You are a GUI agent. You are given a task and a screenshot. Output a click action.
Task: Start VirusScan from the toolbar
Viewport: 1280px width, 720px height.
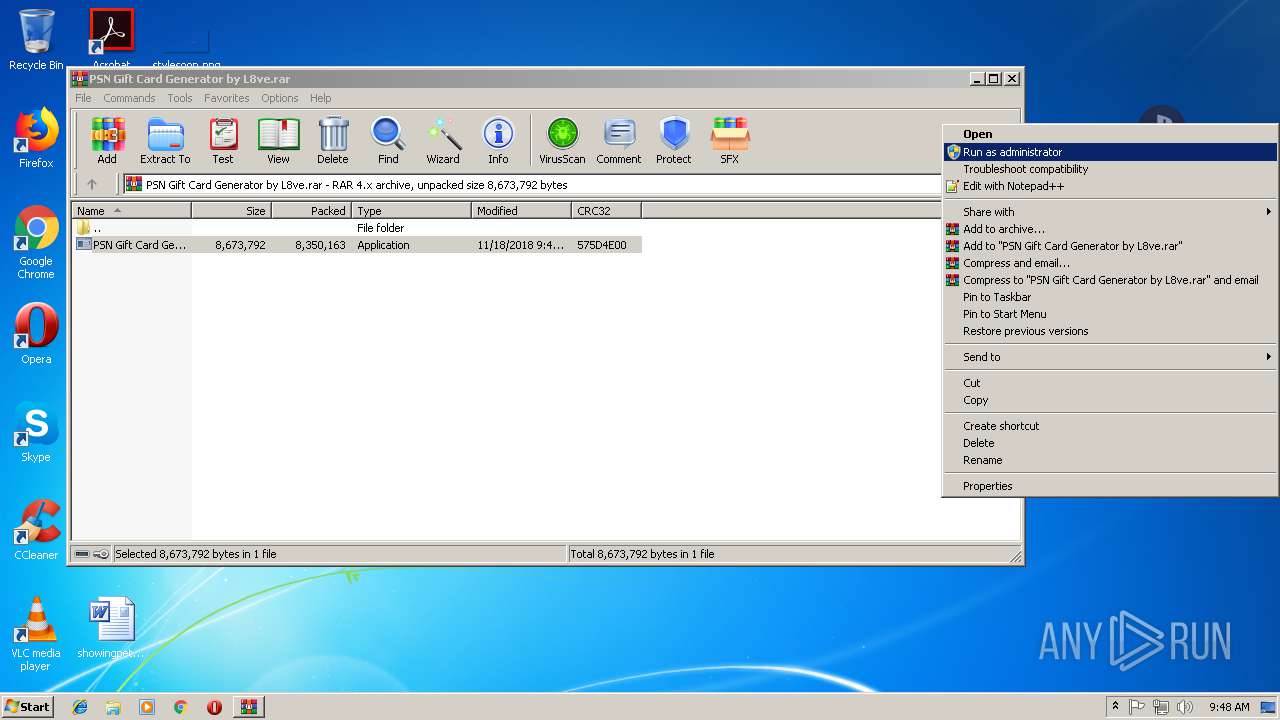point(562,140)
